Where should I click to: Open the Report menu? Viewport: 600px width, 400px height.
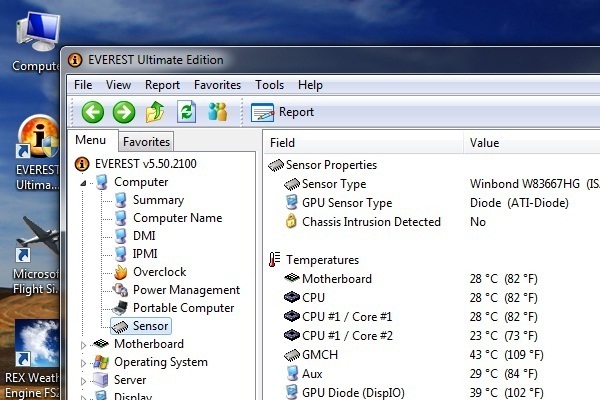click(x=162, y=85)
